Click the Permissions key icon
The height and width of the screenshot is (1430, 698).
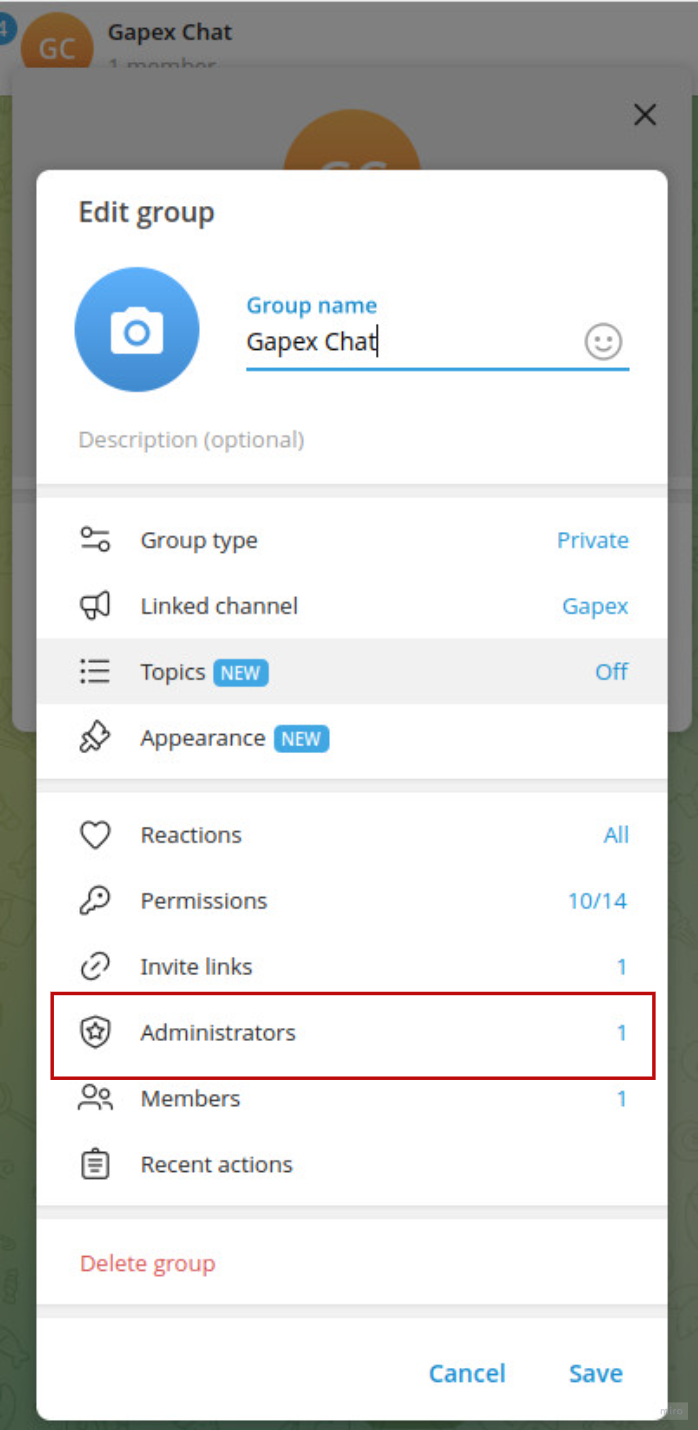click(95, 901)
